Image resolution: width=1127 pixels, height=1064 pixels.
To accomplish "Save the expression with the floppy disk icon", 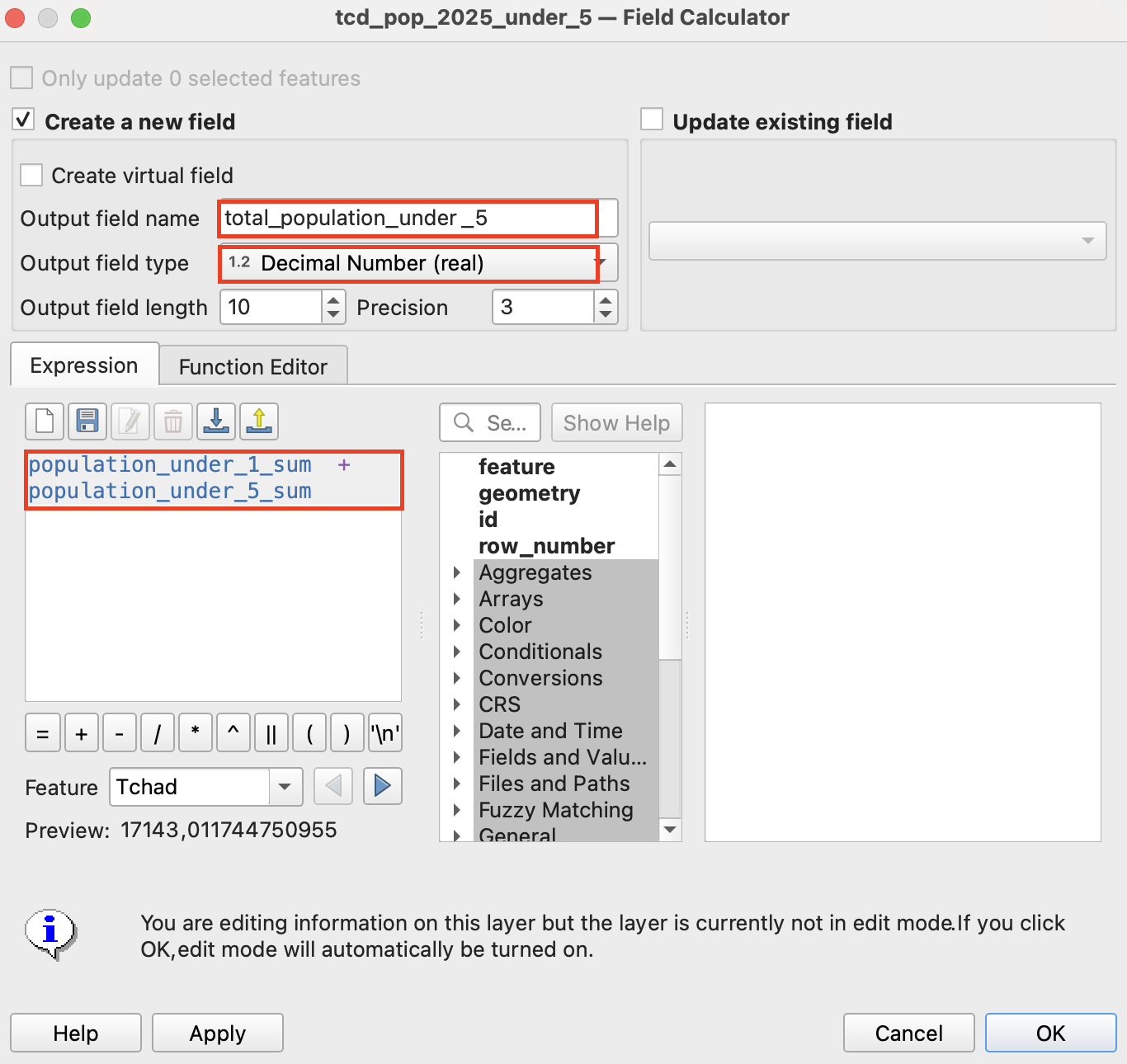I will tap(87, 421).
